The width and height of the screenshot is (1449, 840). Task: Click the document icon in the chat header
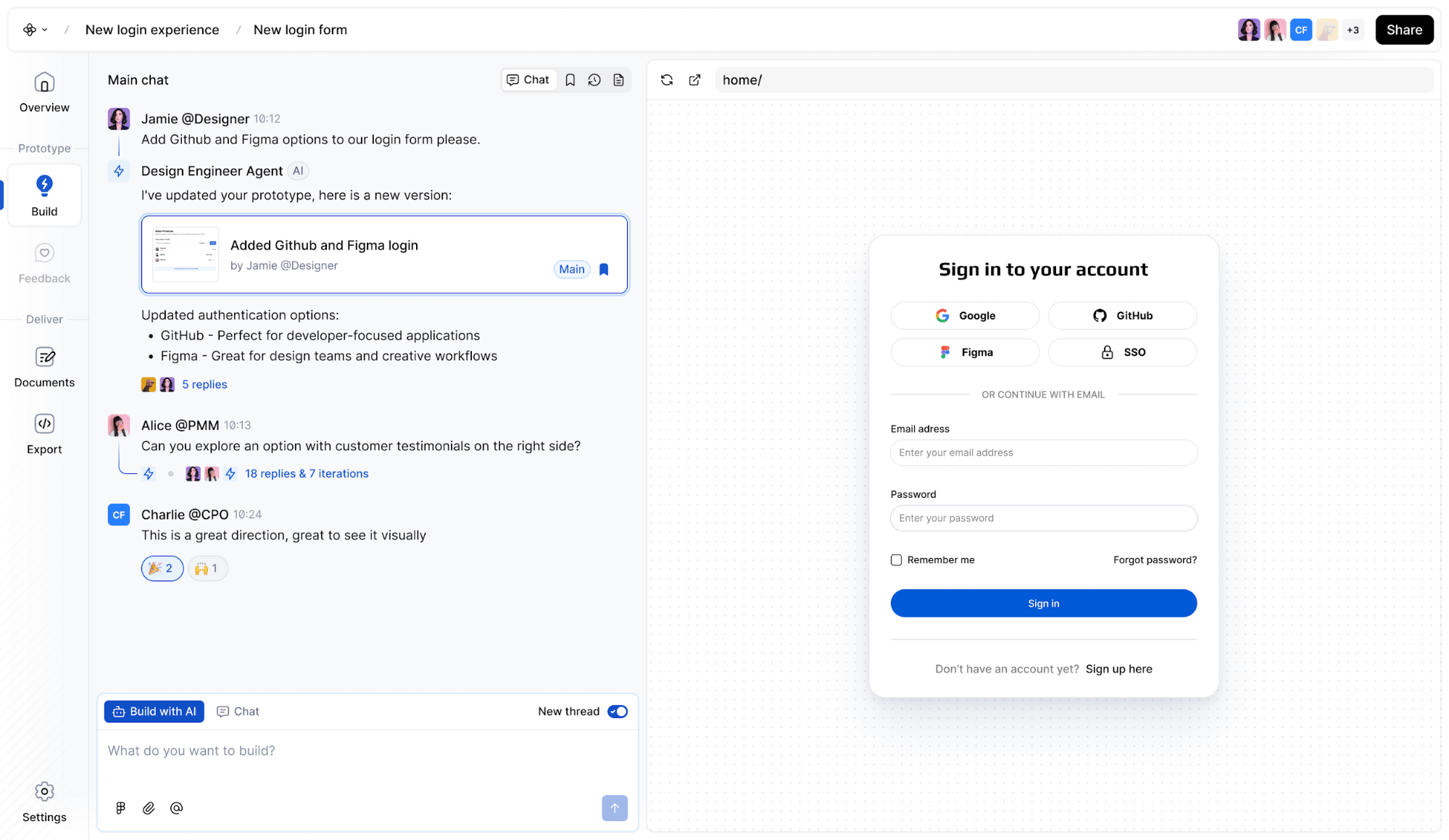(618, 80)
